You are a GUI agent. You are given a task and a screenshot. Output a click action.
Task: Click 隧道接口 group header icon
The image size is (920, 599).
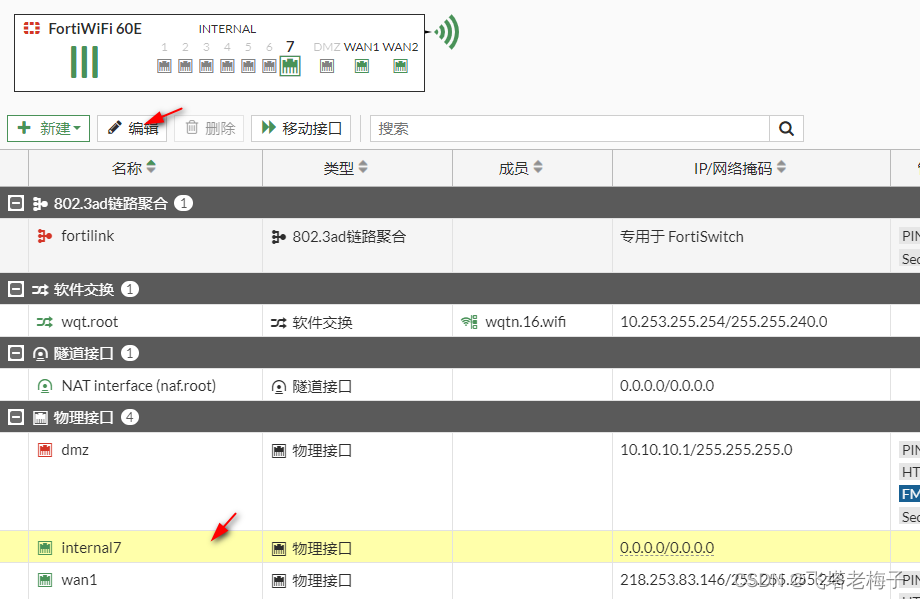pos(40,354)
